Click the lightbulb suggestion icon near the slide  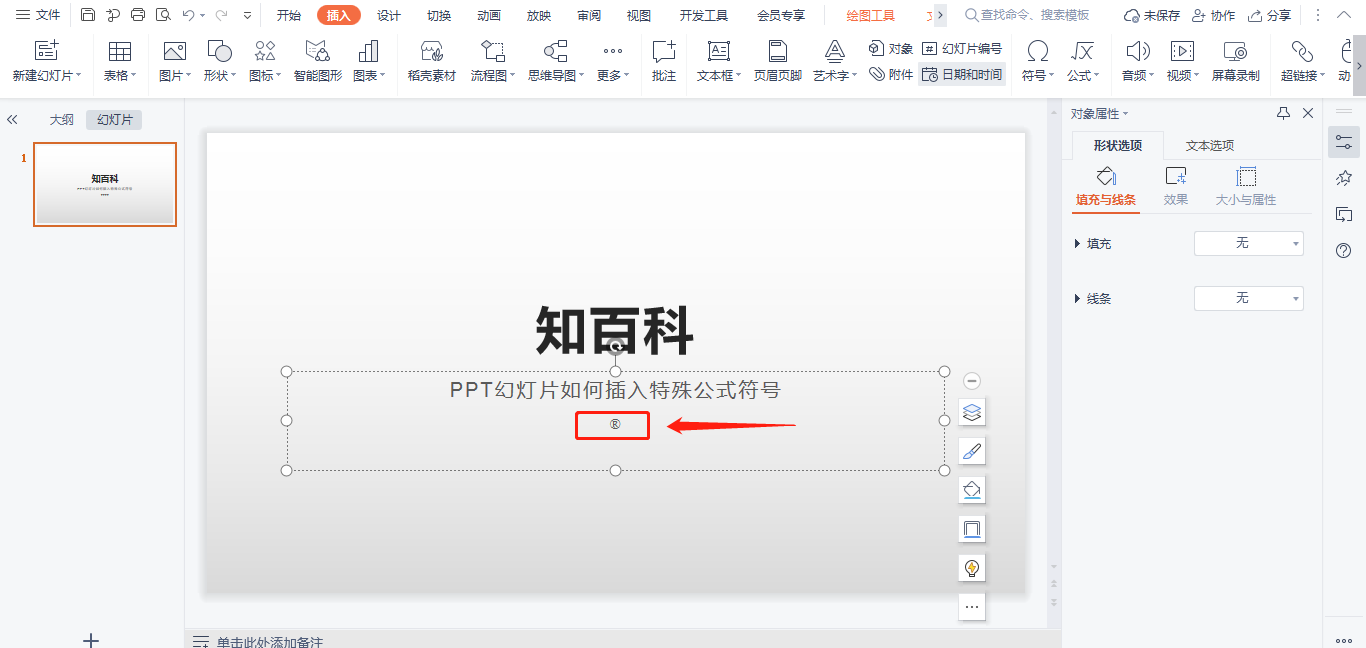point(971,567)
